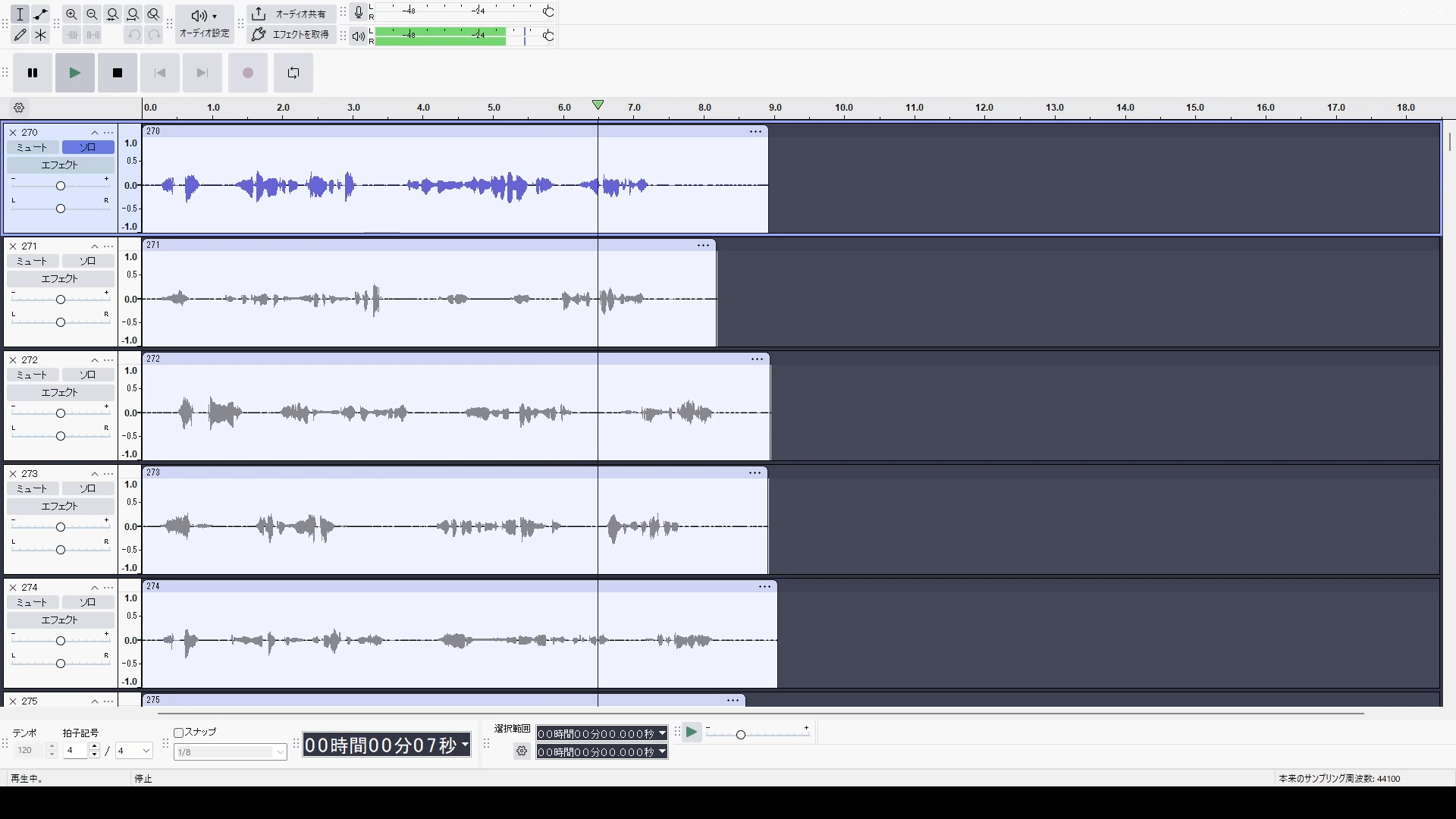Click the Fit Project to Width zoom icon
1456x819 pixels.
tap(133, 14)
